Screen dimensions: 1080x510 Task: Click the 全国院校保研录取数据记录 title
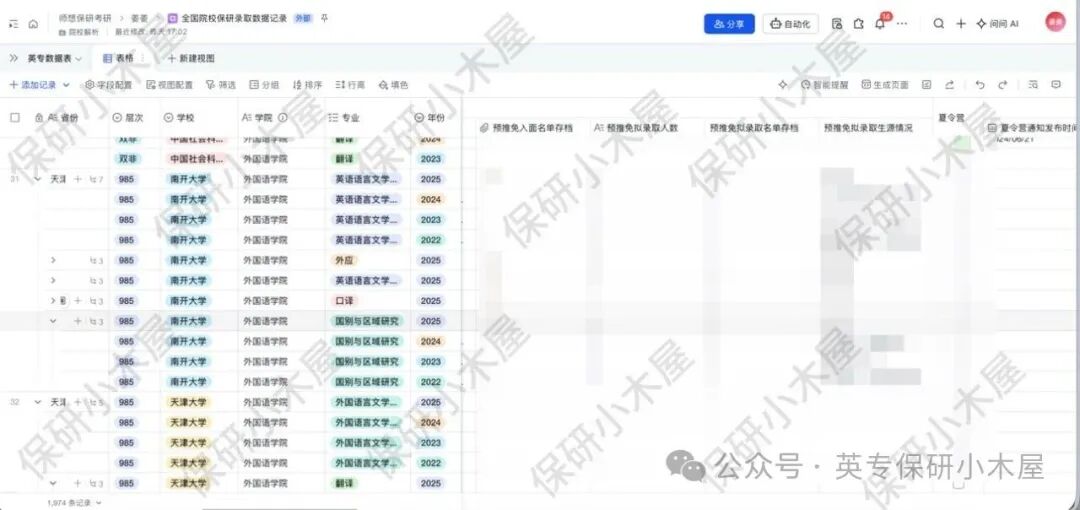tap(234, 19)
